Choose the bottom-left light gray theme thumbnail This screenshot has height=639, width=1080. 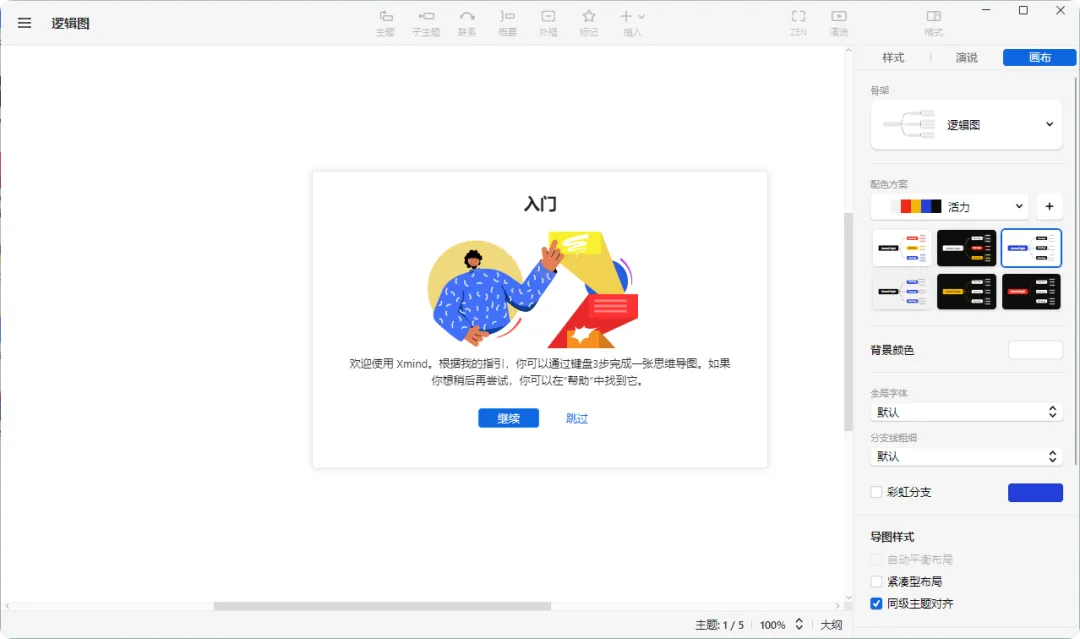[x=902, y=291]
